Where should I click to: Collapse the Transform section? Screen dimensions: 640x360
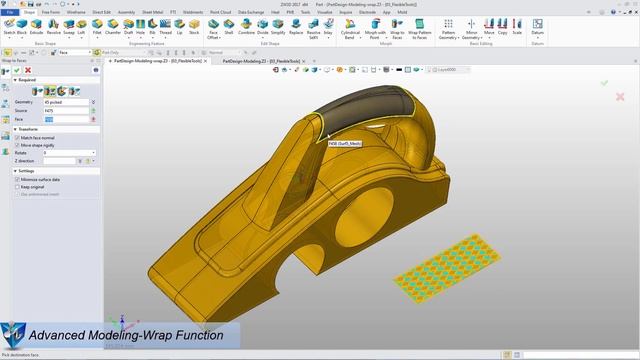tap(16, 129)
